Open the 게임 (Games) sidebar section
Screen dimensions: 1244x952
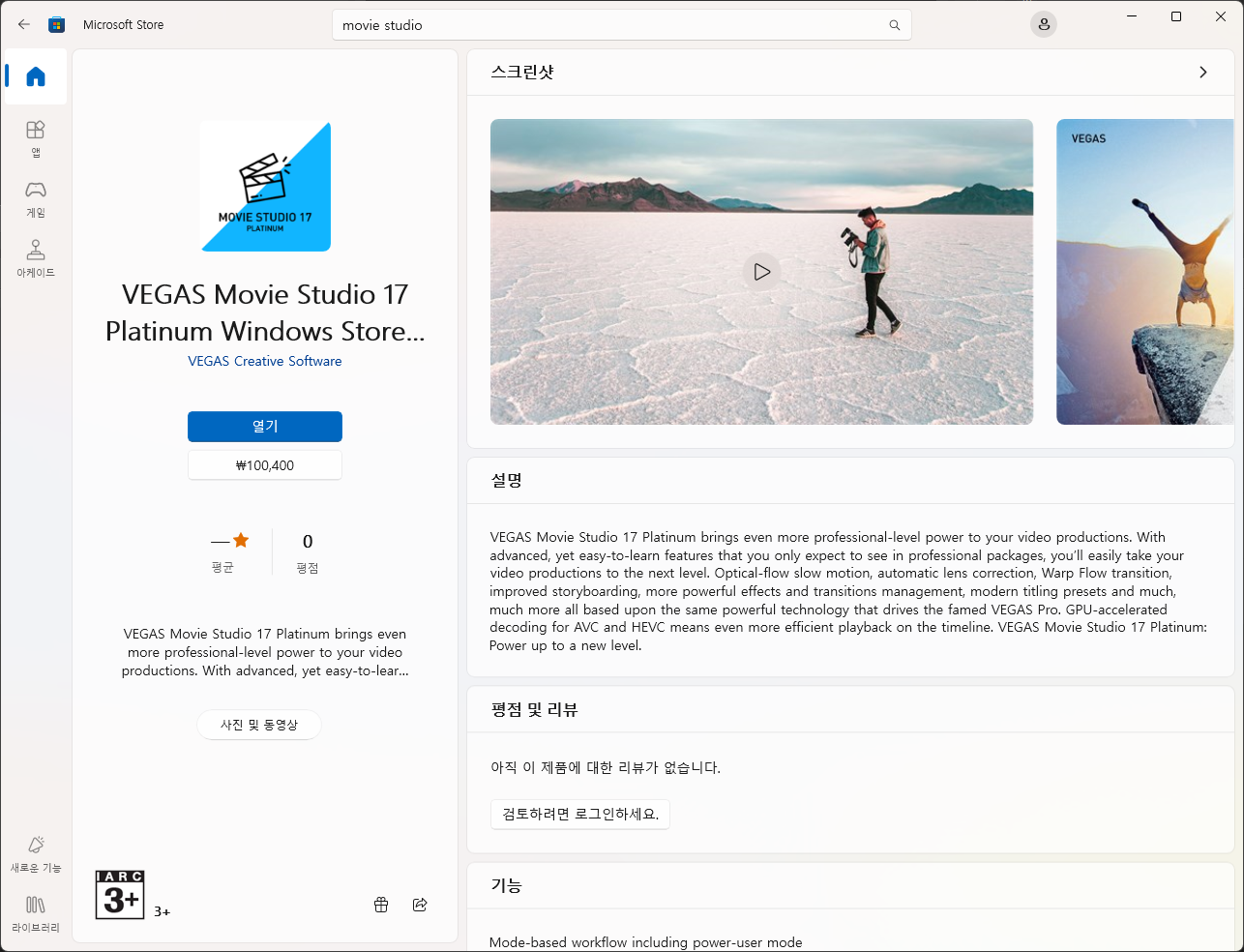pyautogui.click(x=36, y=198)
